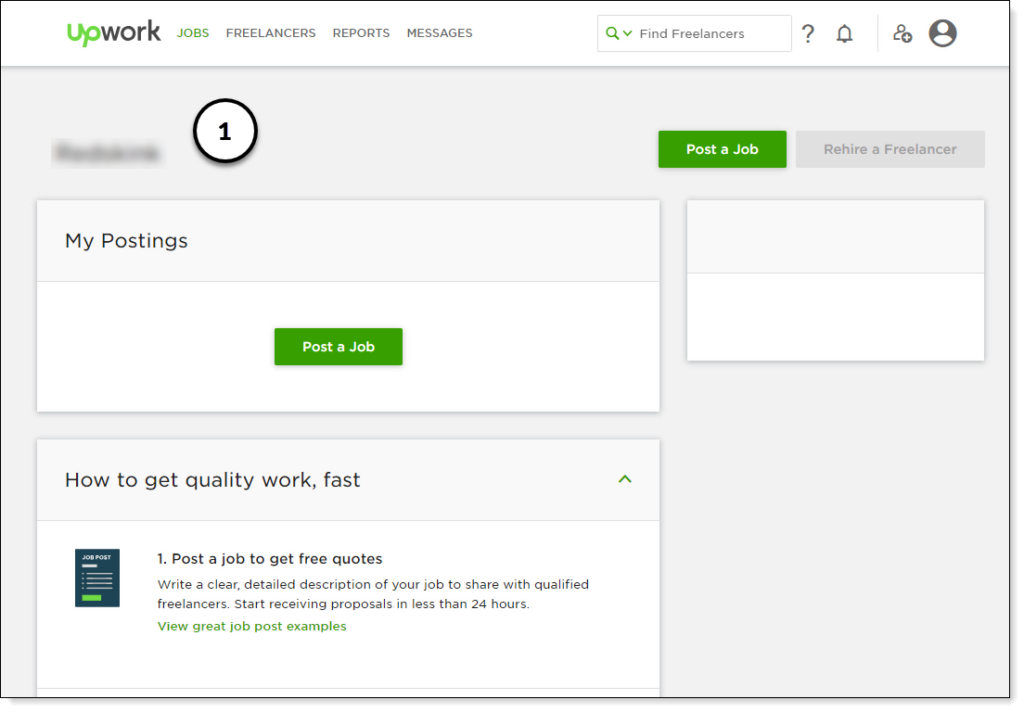Viewport: 1024px width, 712px height.
Task: Switch to Messages
Action: pos(439,33)
